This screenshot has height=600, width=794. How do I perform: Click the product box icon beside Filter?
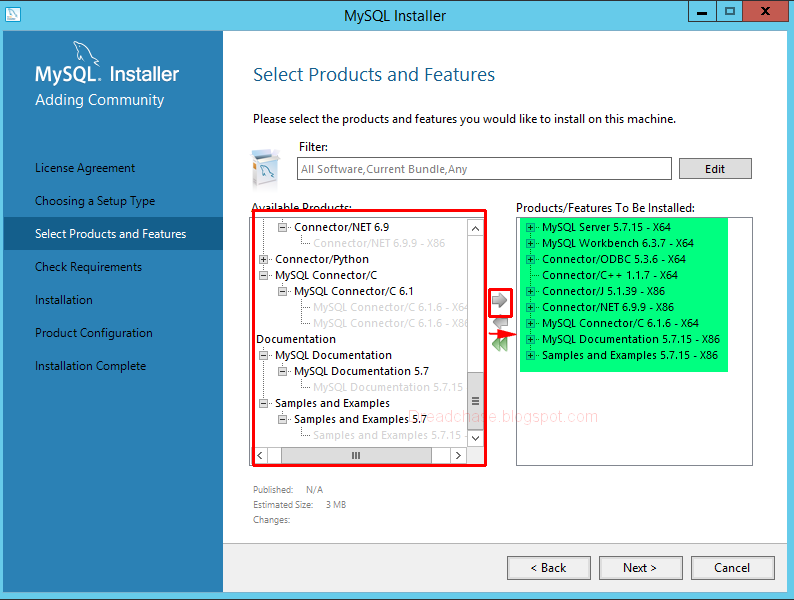(x=265, y=168)
